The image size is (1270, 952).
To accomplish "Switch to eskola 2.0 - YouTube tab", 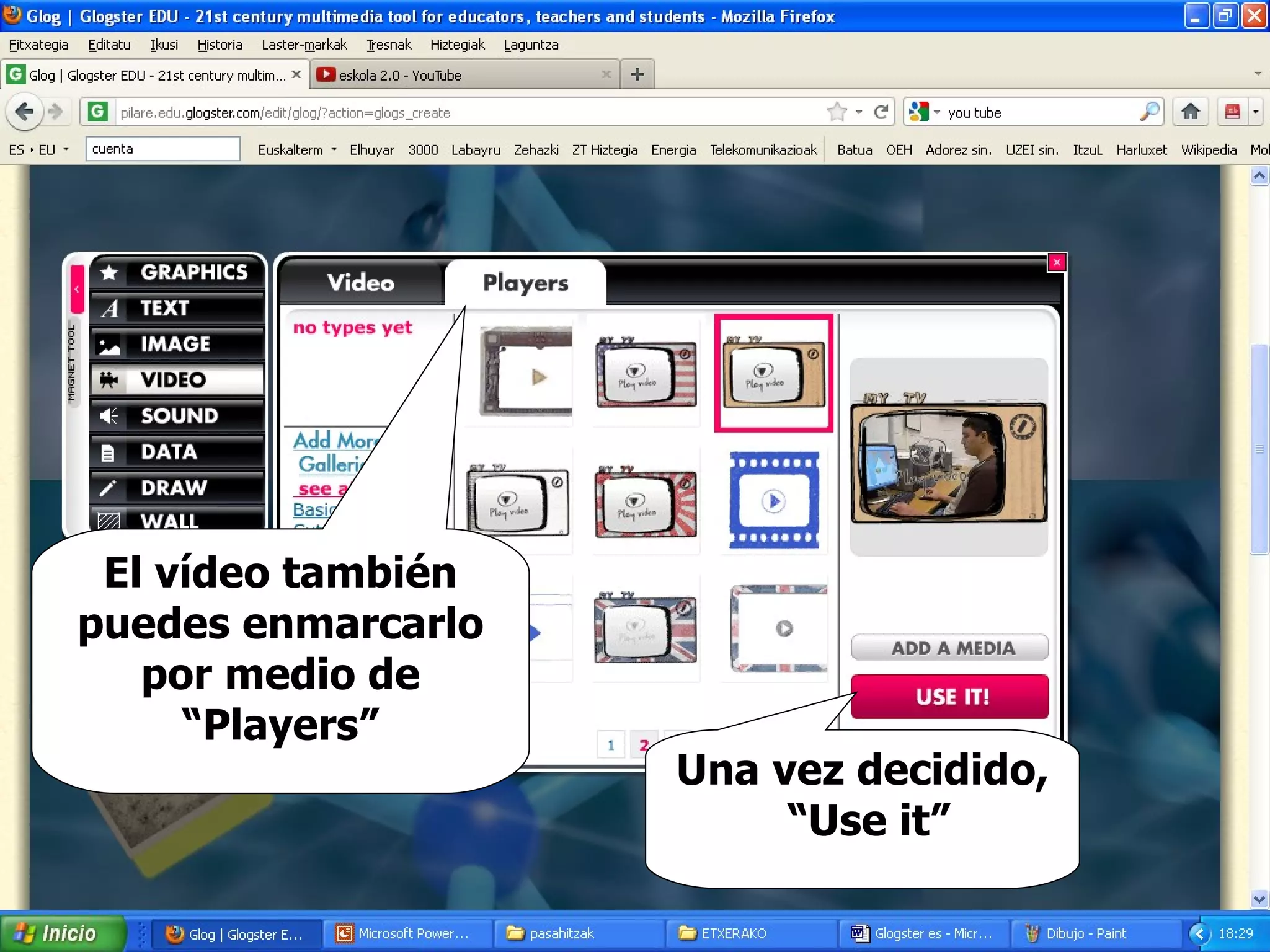I will (x=459, y=75).
